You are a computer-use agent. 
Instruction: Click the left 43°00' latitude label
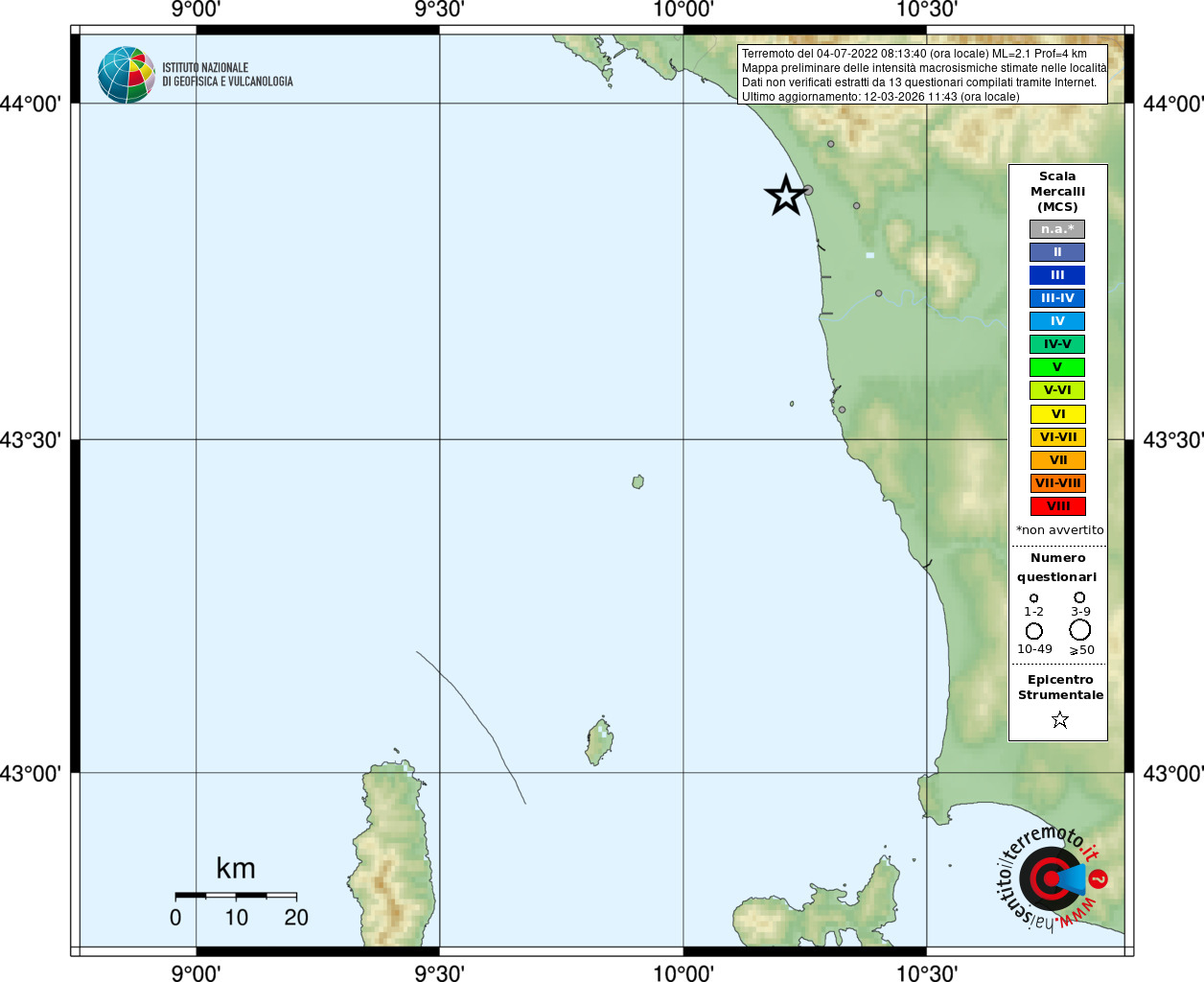(x=31, y=773)
